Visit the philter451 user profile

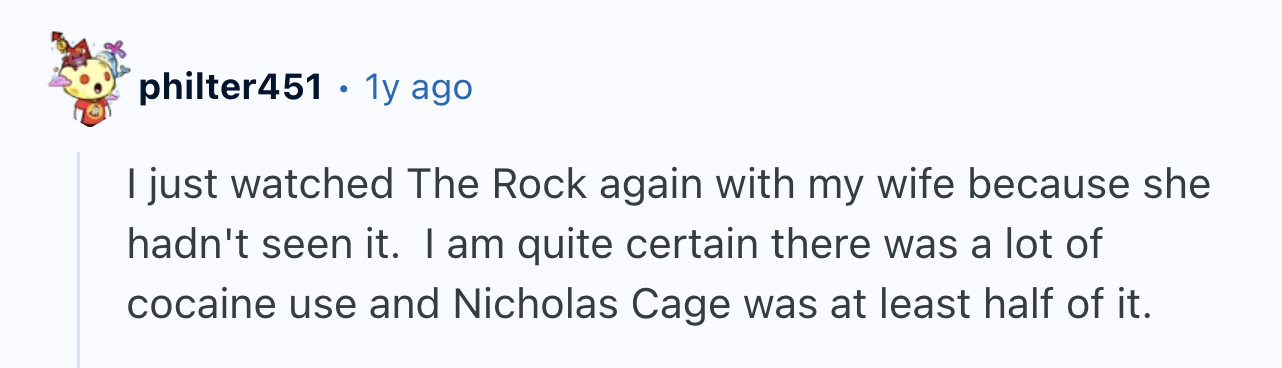coord(231,89)
